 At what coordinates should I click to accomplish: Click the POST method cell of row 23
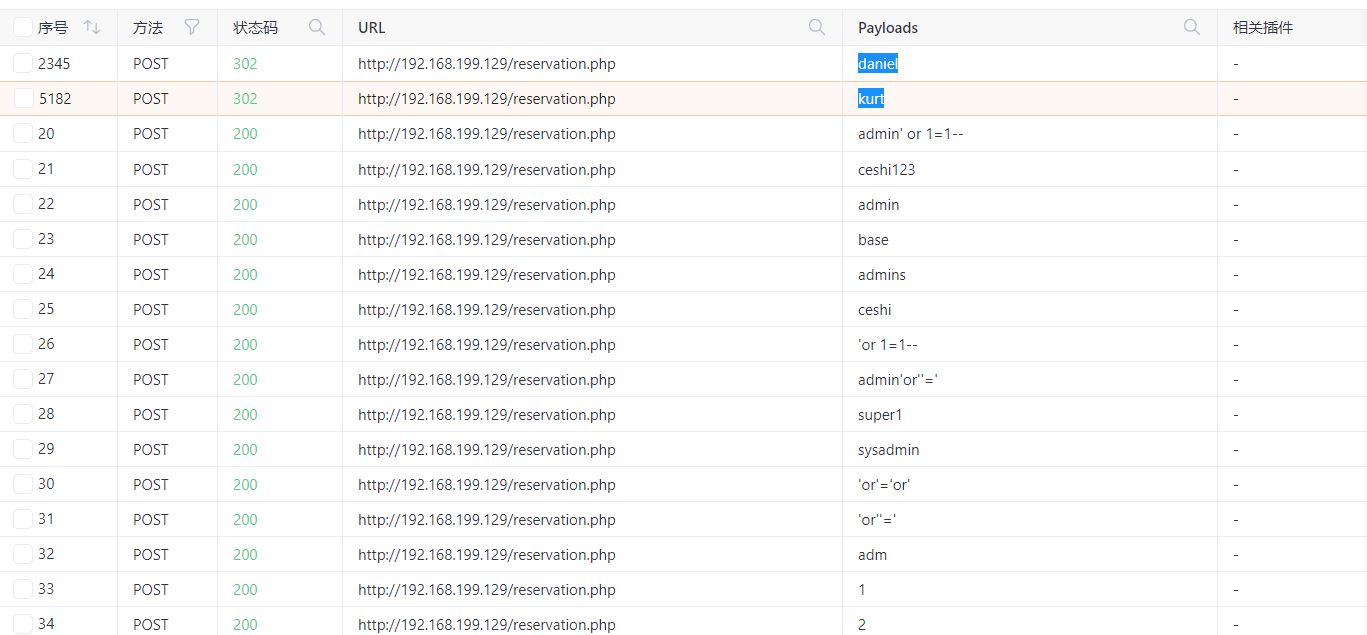[151, 239]
